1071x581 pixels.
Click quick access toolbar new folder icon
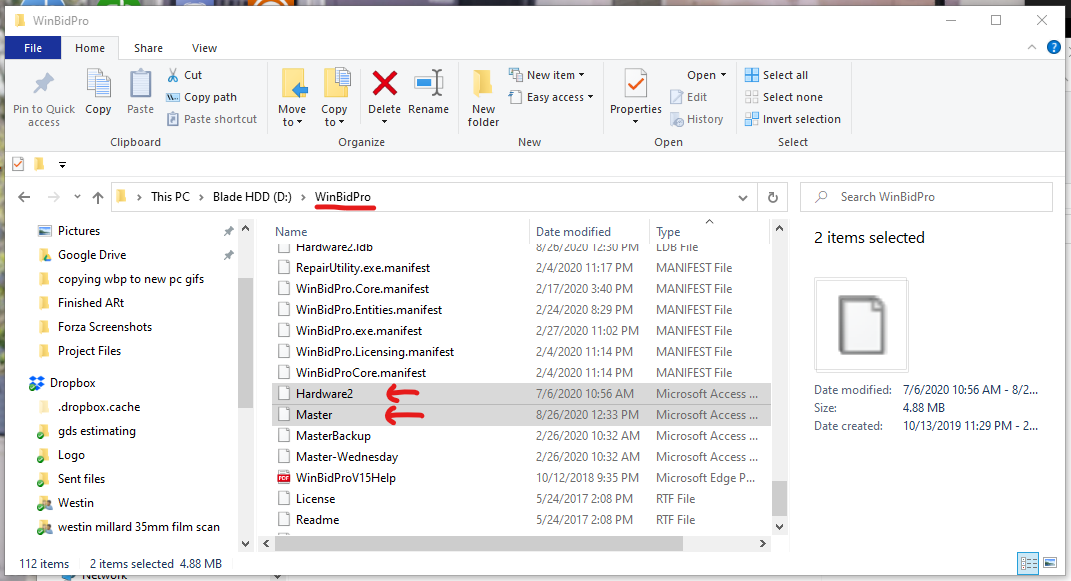point(40,164)
